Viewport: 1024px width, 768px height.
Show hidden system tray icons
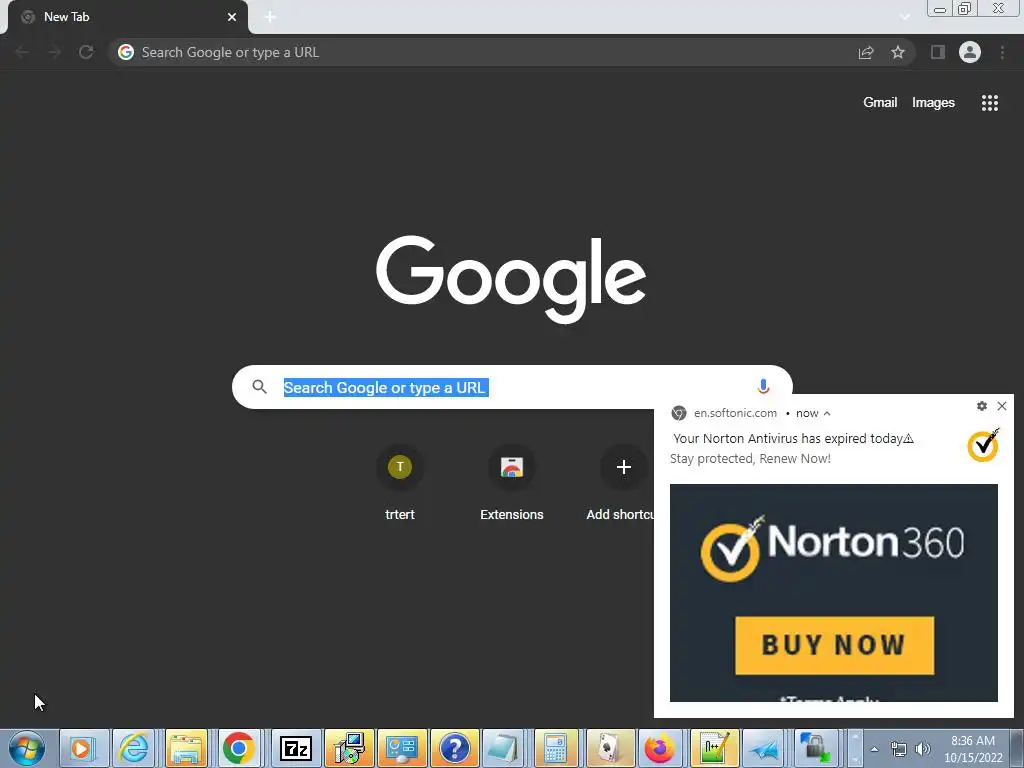pyautogui.click(x=874, y=749)
